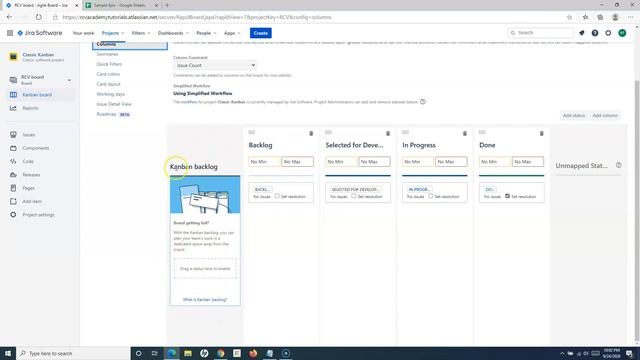Open the app switcher grid icon
Screen dimensions: 640x360
(10, 33)
